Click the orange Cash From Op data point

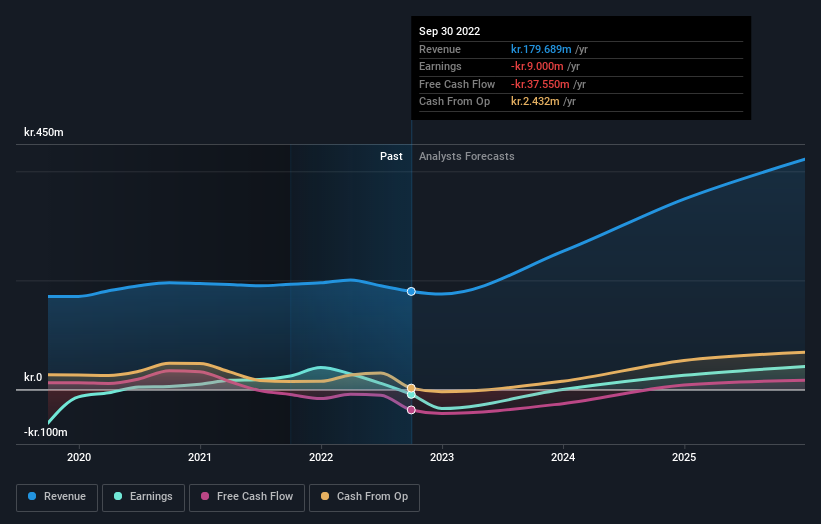click(412, 388)
